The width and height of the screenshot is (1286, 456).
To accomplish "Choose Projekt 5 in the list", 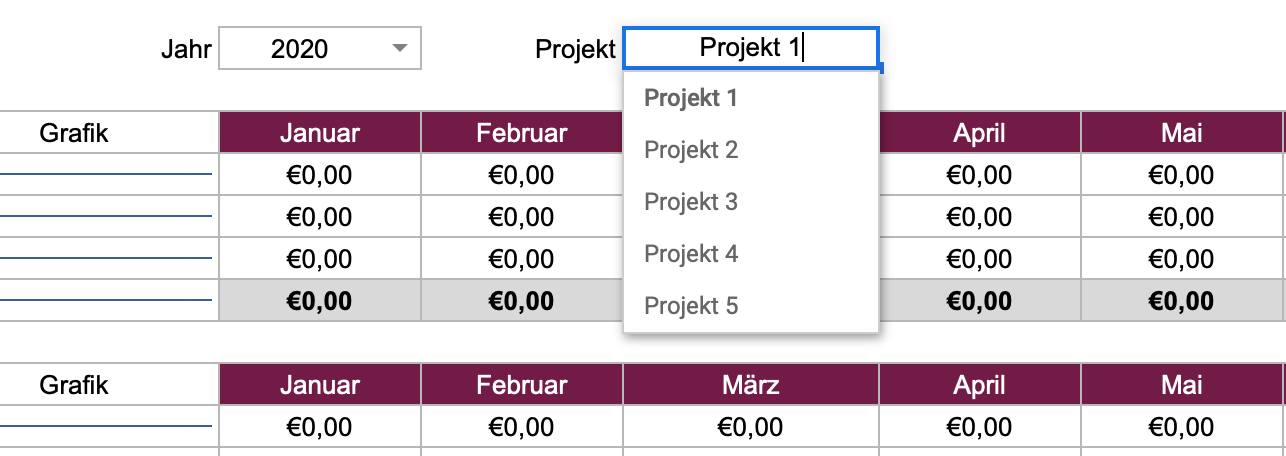I will (x=691, y=306).
